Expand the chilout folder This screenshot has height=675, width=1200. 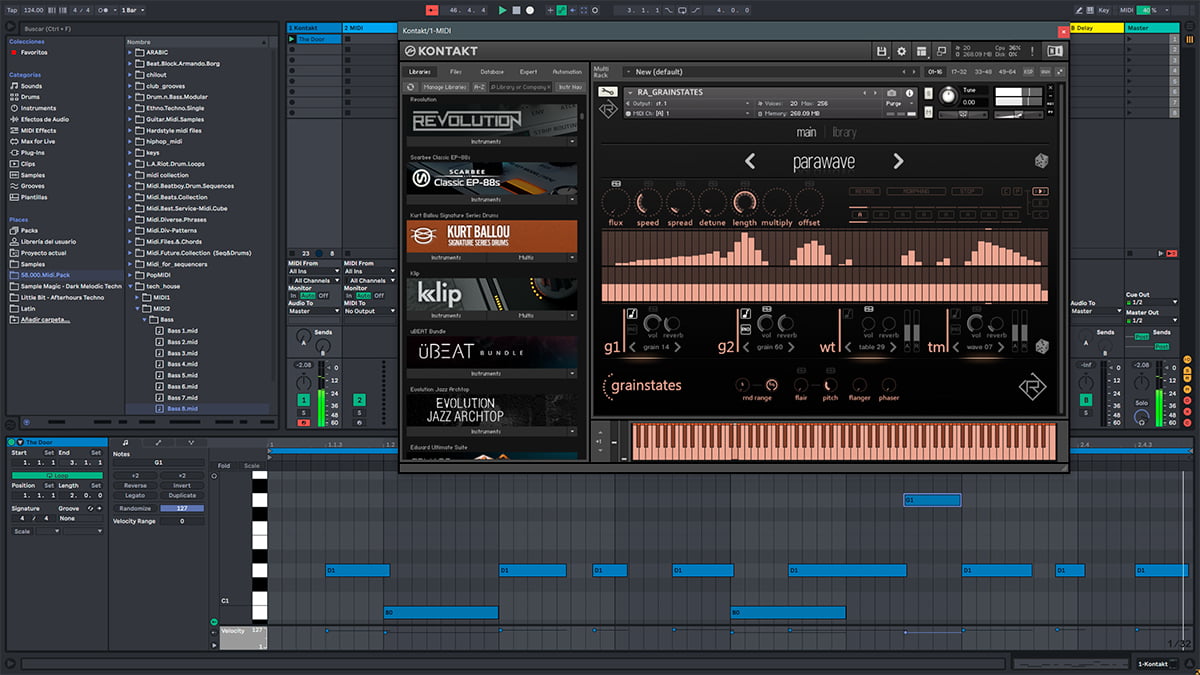point(130,75)
